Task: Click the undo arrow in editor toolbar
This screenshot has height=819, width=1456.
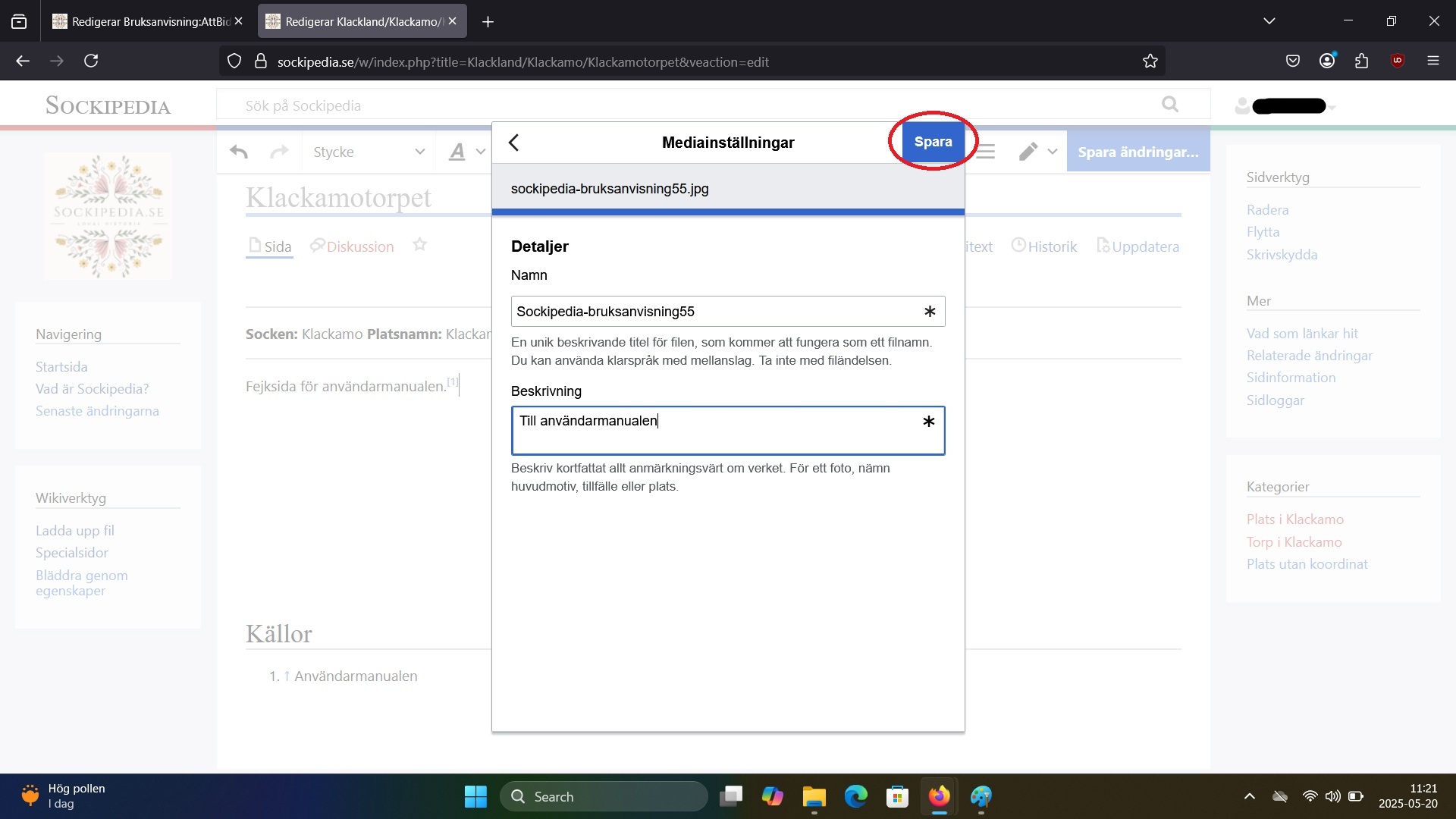Action: [239, 152]
